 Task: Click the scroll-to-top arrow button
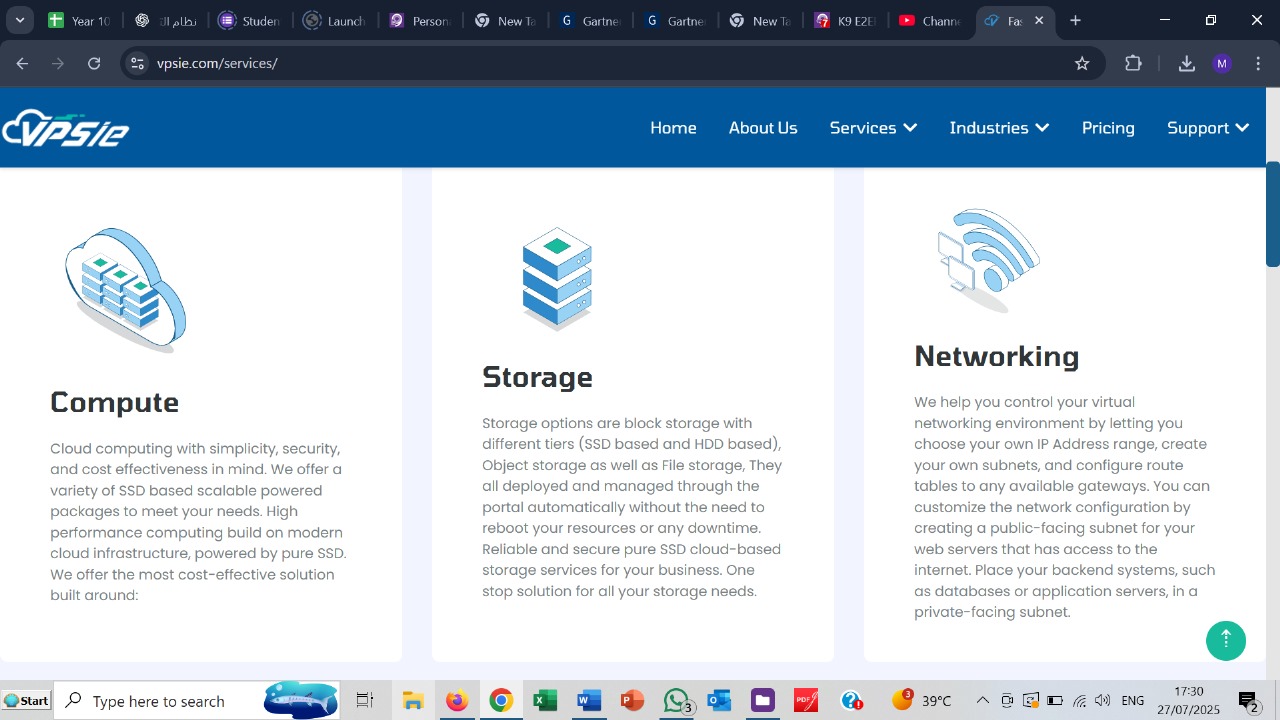click(x=1226, y=640)
